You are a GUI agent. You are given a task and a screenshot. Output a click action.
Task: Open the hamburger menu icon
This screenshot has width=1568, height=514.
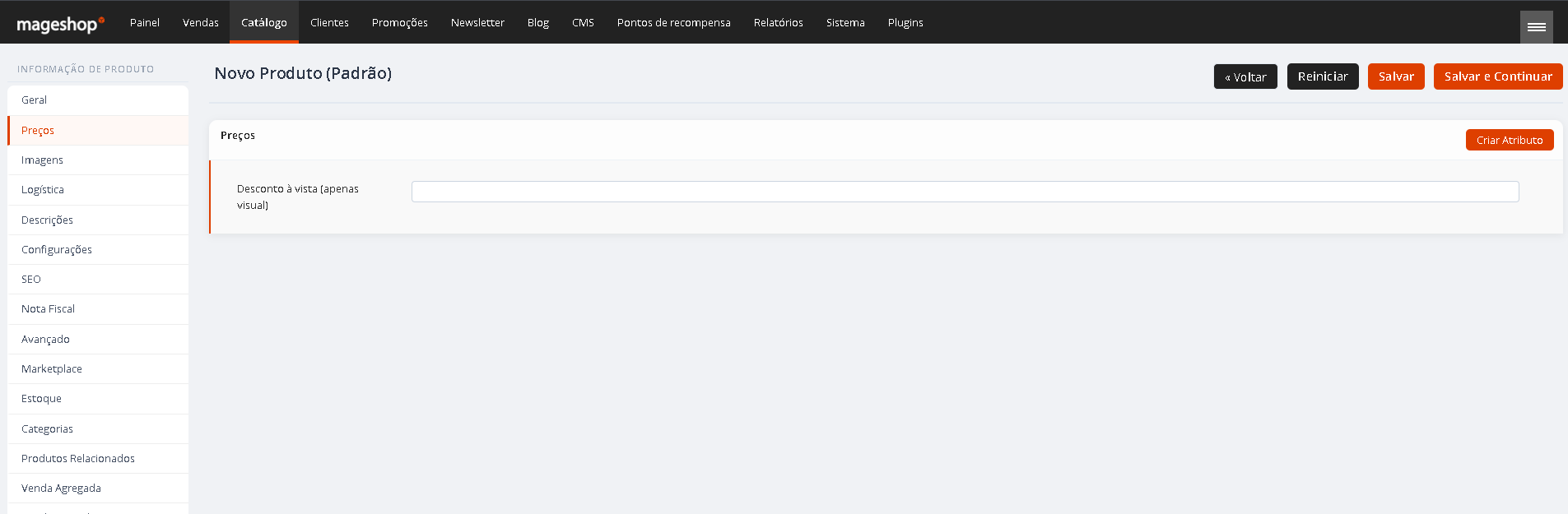1536,27
